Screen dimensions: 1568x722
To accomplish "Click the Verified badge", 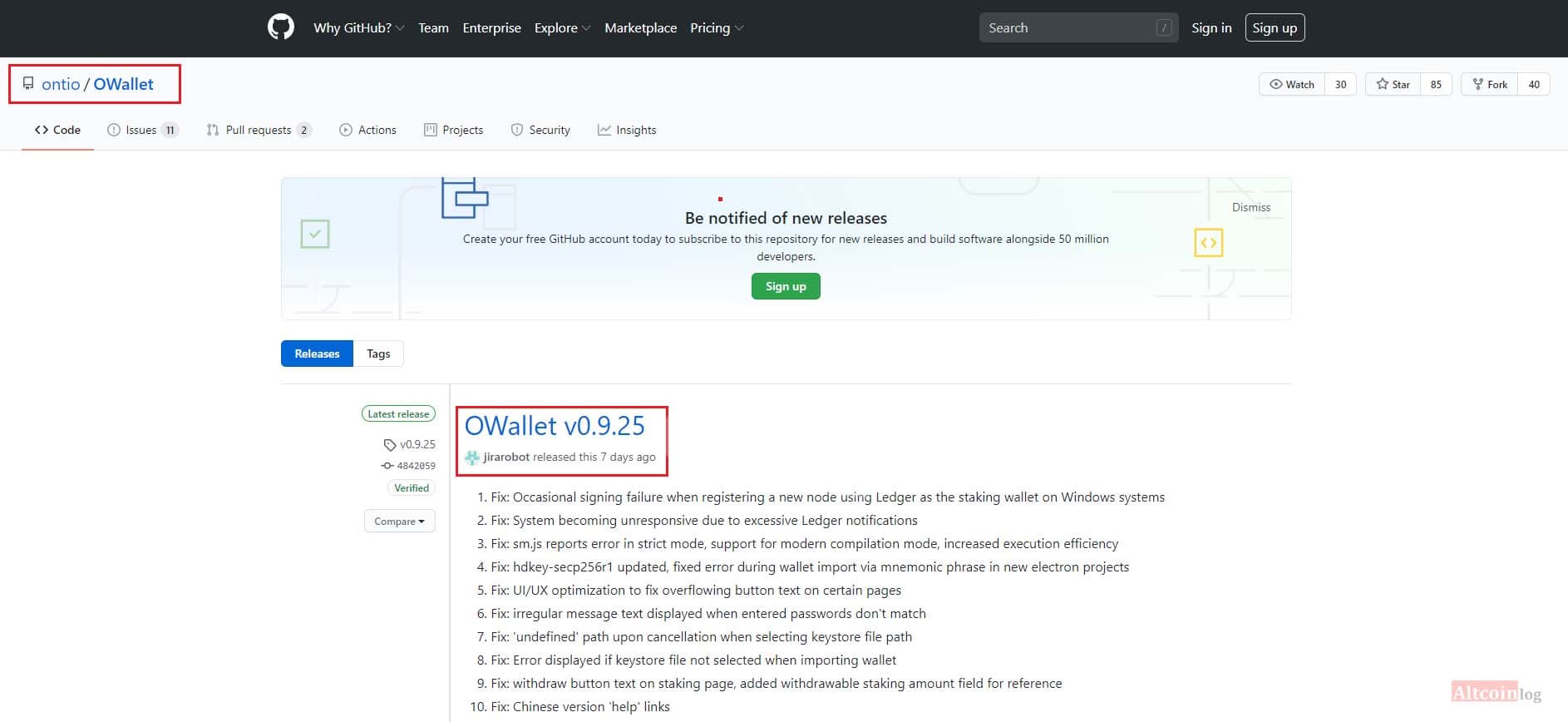I will (412, 488).
